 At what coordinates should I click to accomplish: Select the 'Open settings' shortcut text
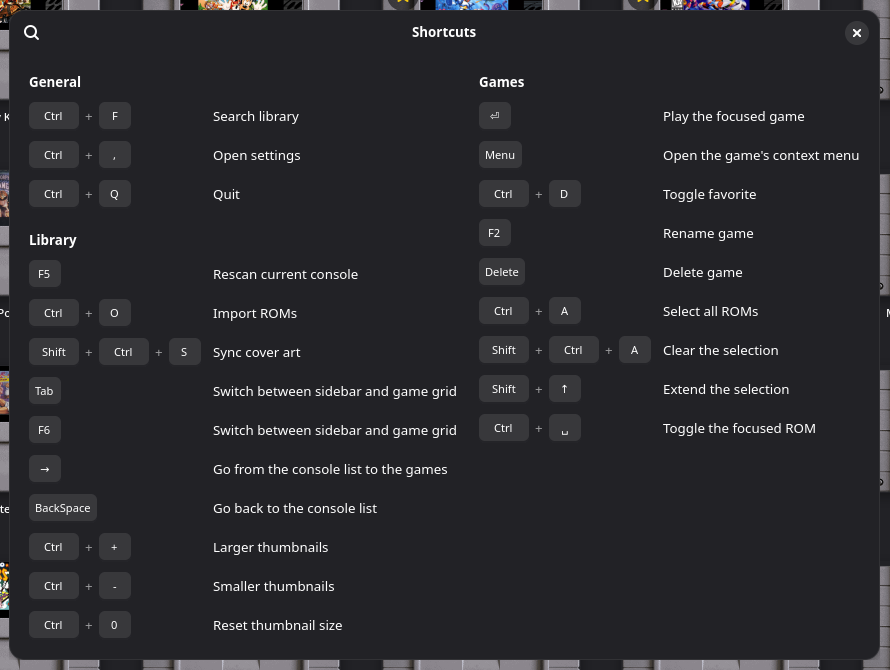point(257,156)
